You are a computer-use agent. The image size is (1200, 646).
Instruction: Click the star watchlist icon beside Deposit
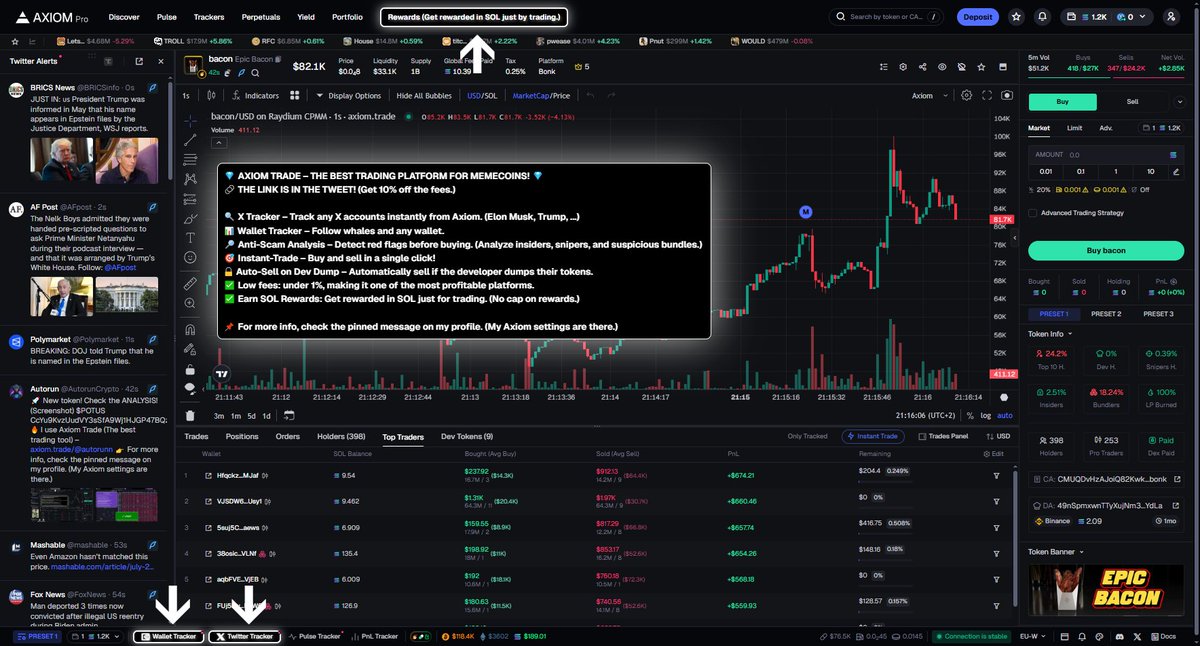1016,17
